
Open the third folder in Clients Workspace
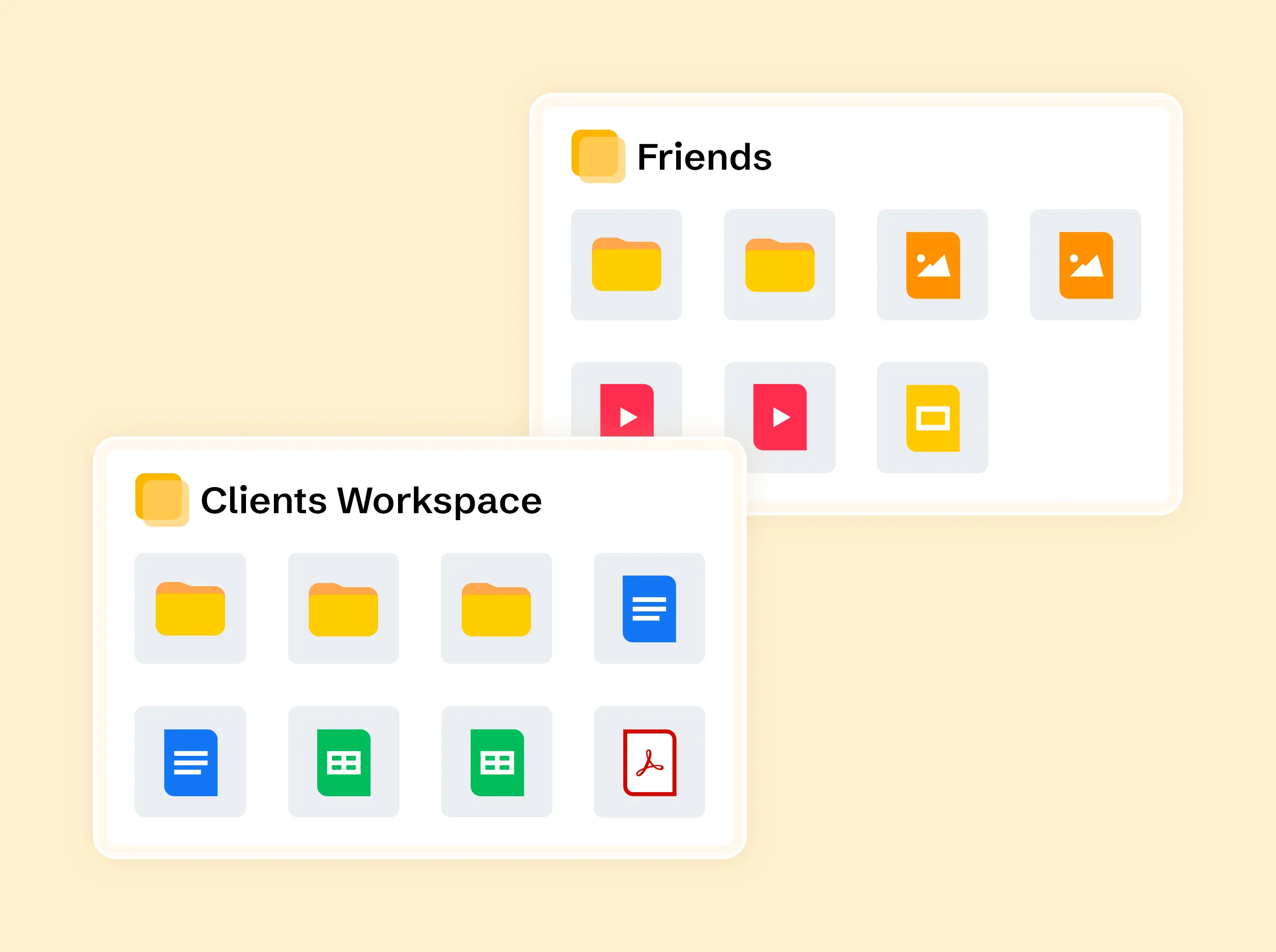pyautogui.click(x=496, y=608)
